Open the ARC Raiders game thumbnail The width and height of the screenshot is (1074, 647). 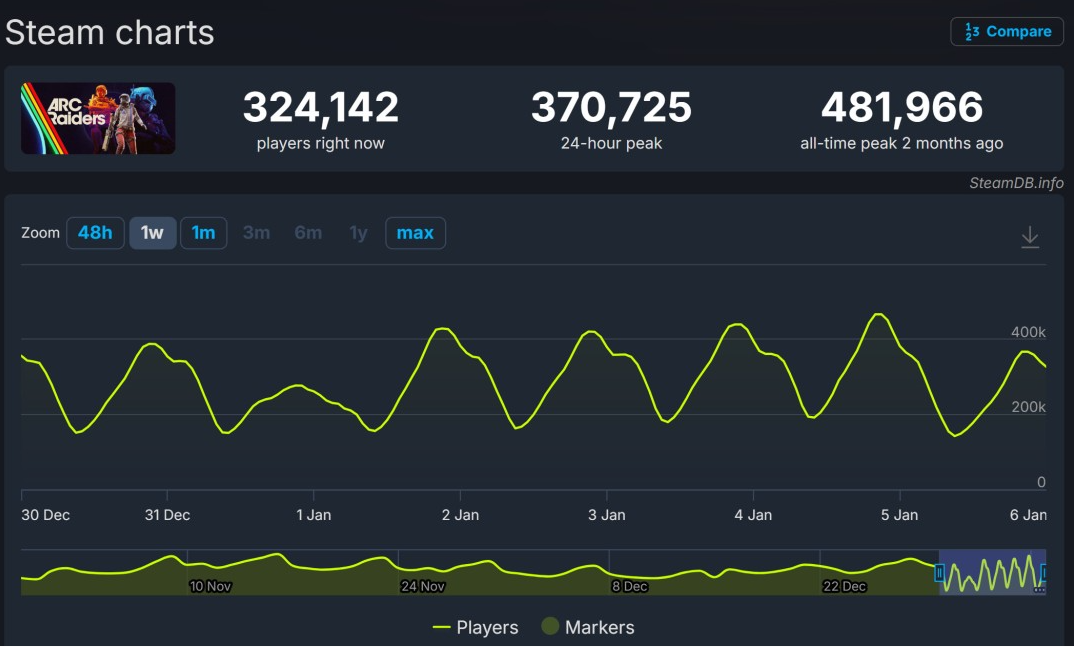(x=98, y=118)
